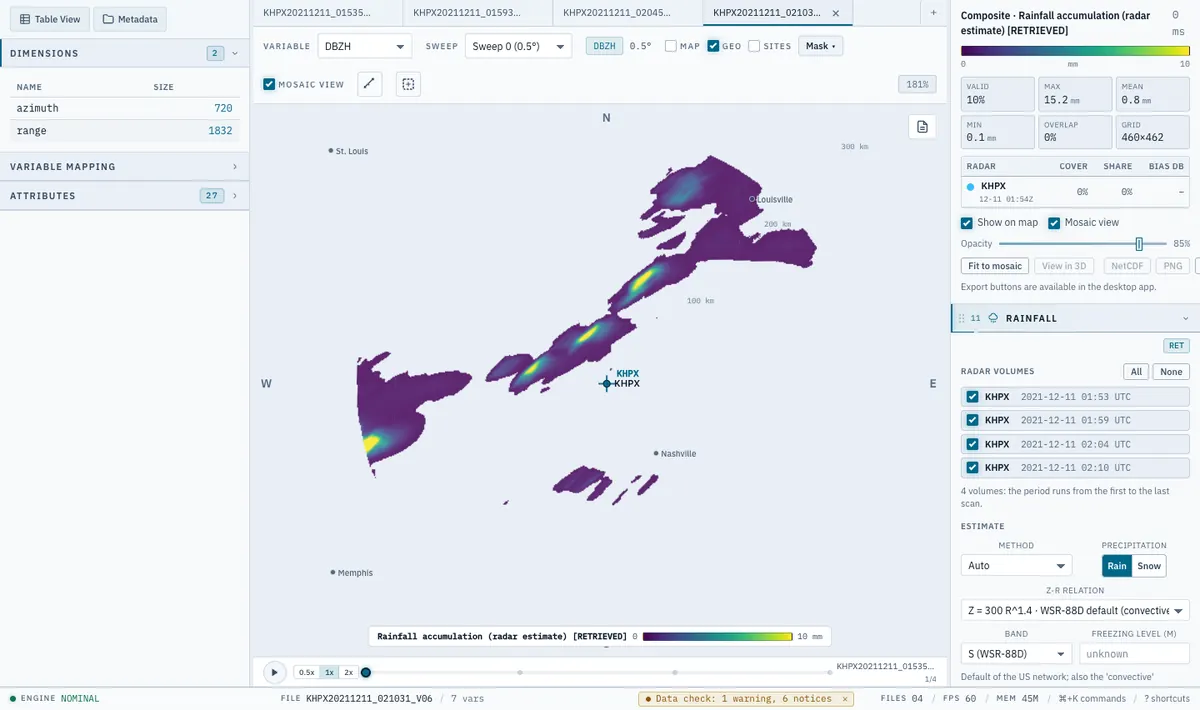Choose Snow precipitation type
The height and width of the screenshot is (710, 1200).
click(x=1149, y=566)
